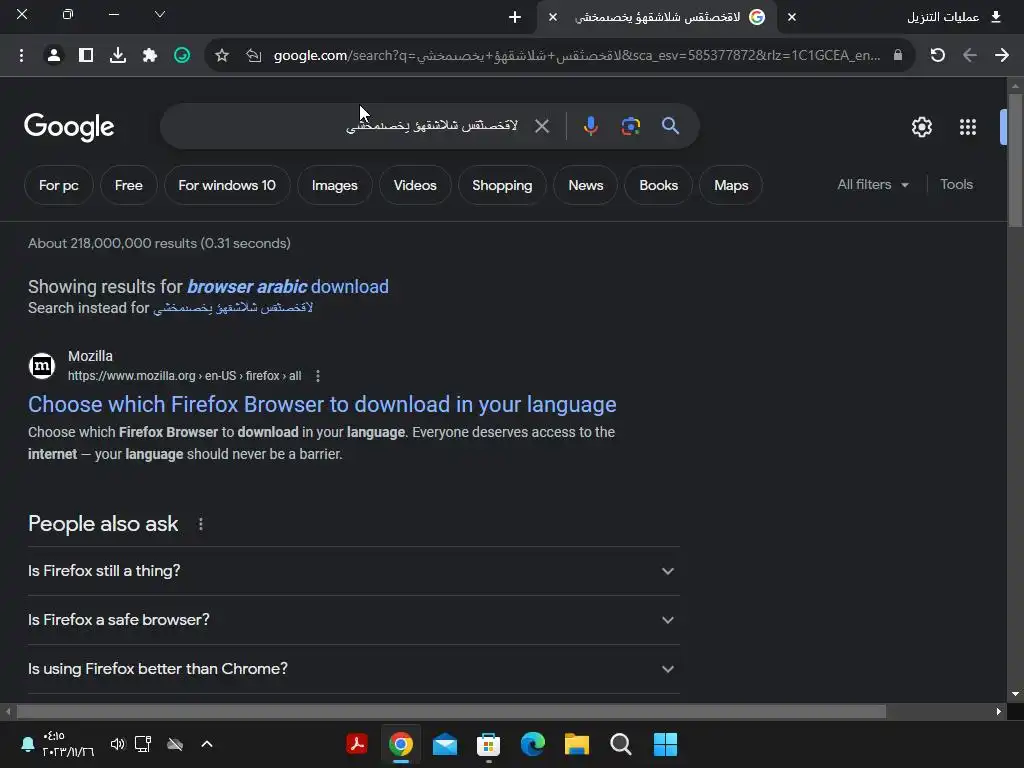
Task: Open Microsoft Store from taskbar
Action: point(488,744)
